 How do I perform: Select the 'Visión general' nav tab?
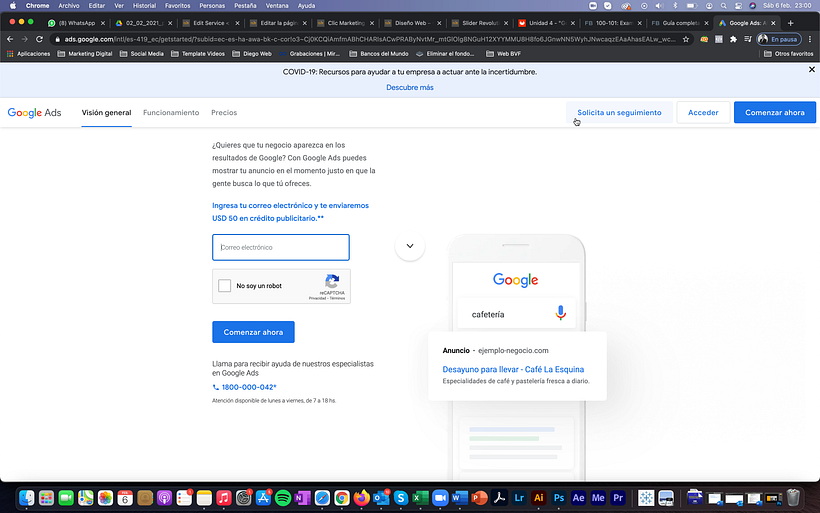point(106,112)
